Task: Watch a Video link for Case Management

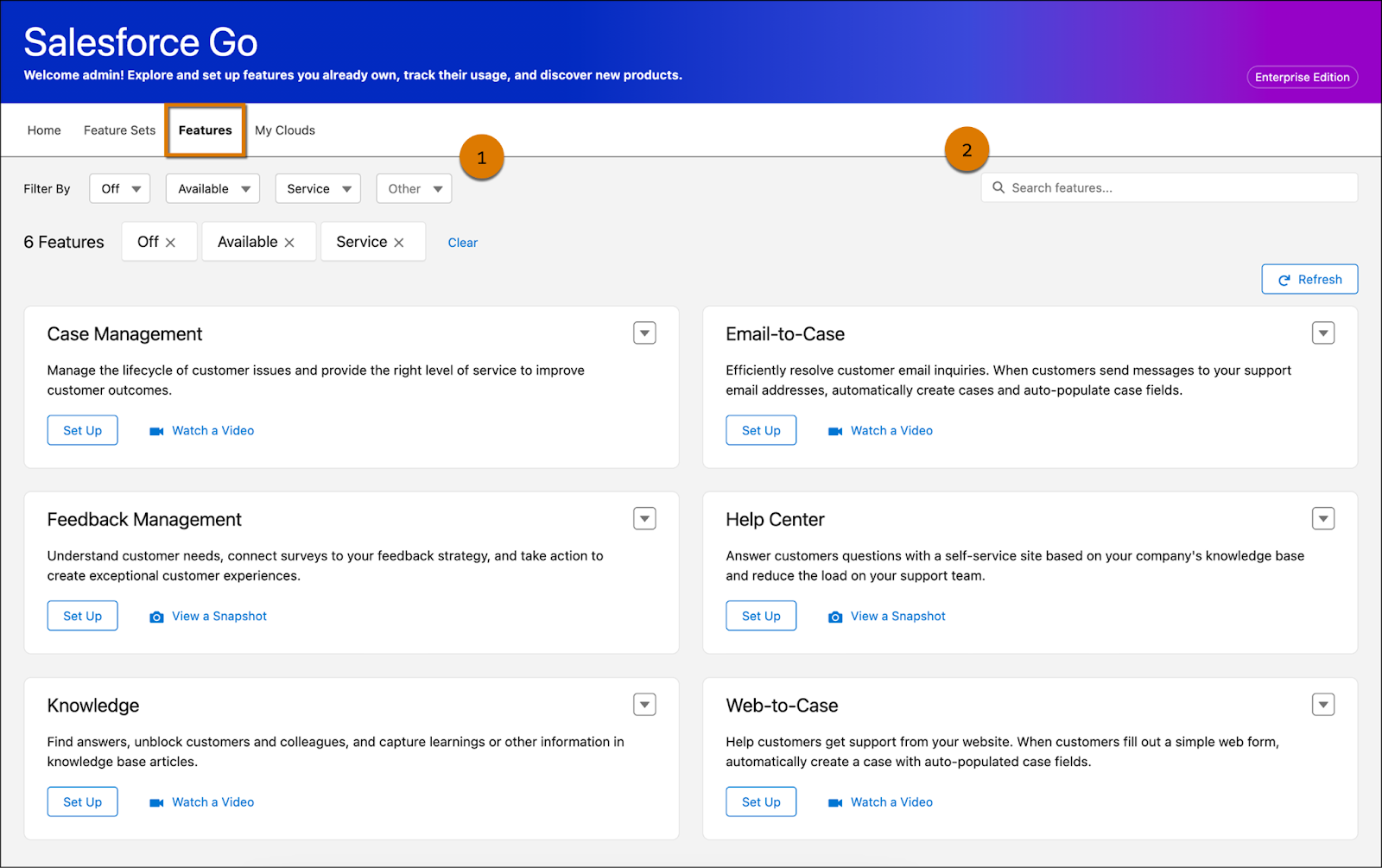Action: [x=213, y=430]
